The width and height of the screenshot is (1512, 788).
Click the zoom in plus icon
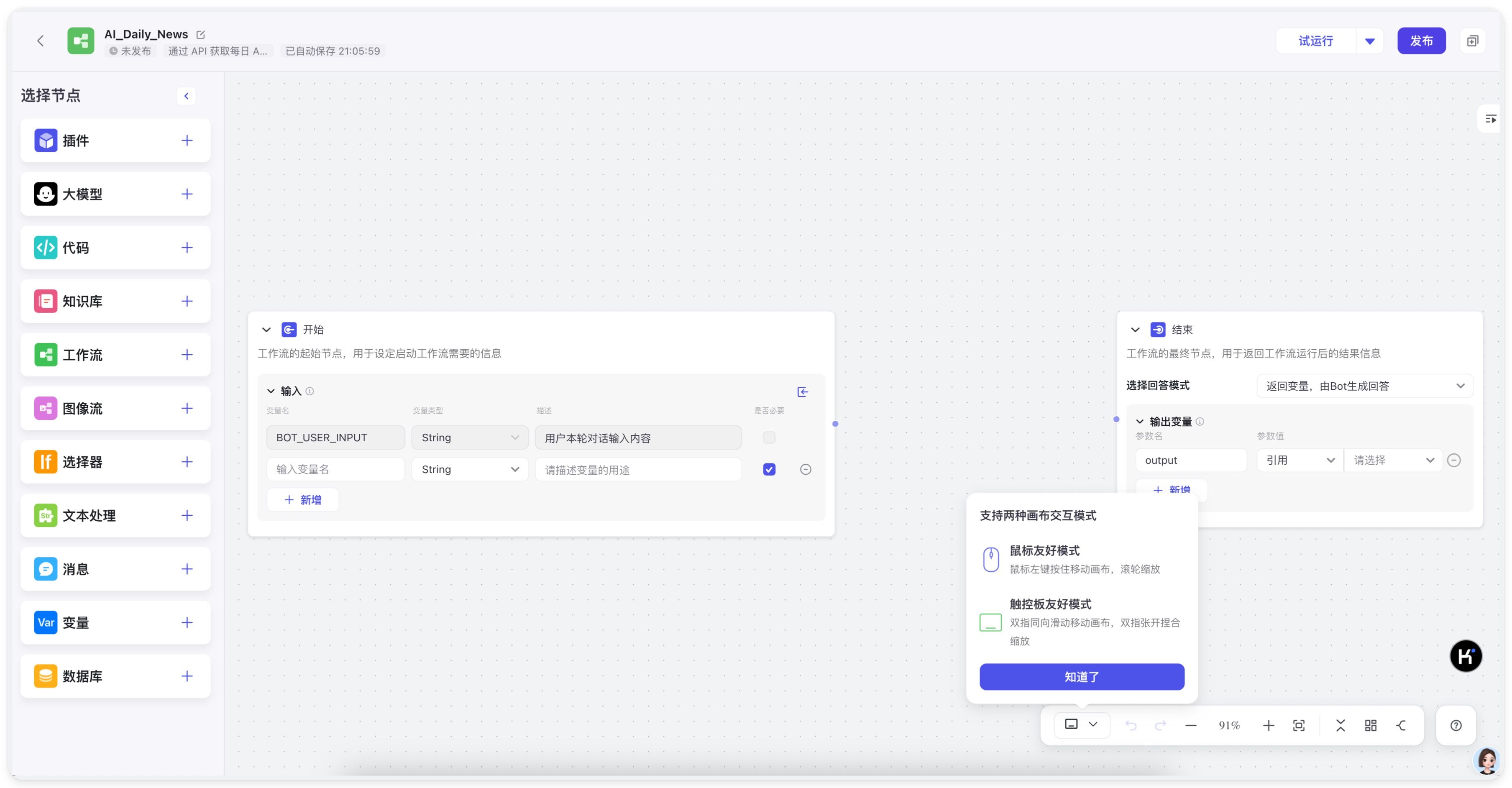[1268, 725]
